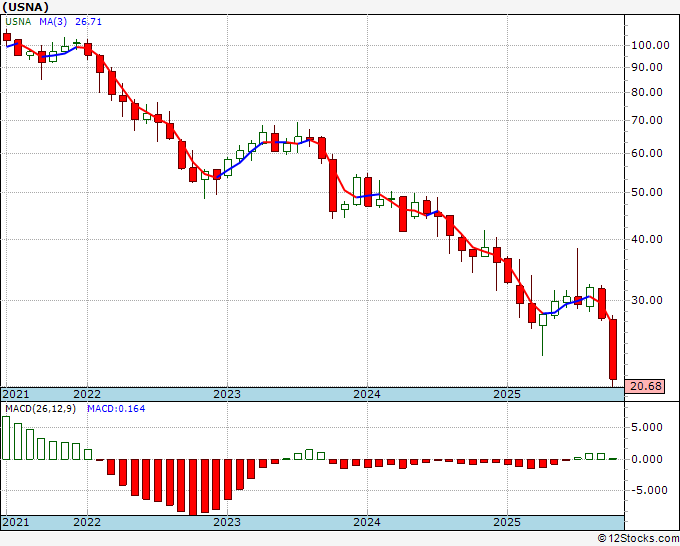Click the 90.00 price axis label
The image size is (680, 546).
point(647,67)
